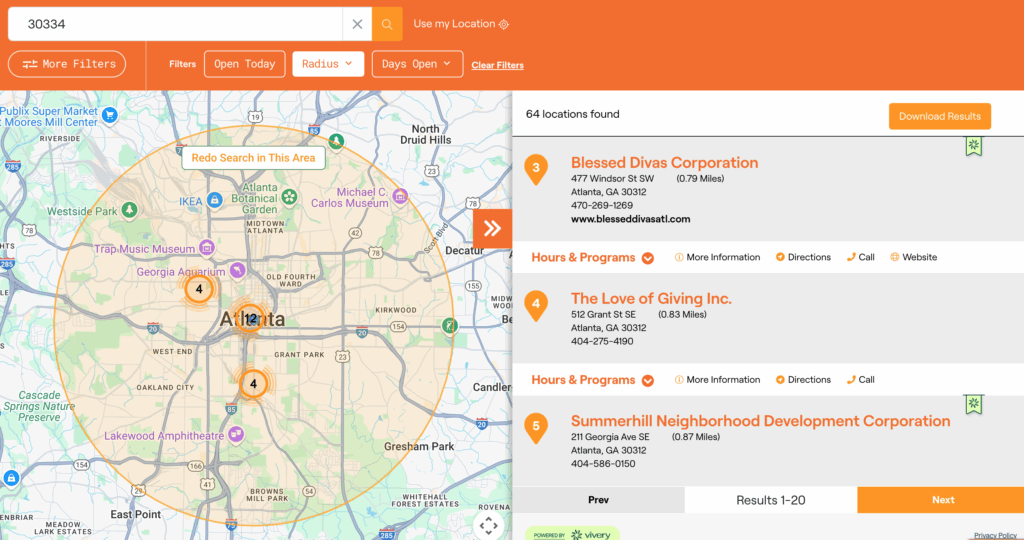
Task: Click map cluster marker showing 12
Action: (x=251, y=319)
